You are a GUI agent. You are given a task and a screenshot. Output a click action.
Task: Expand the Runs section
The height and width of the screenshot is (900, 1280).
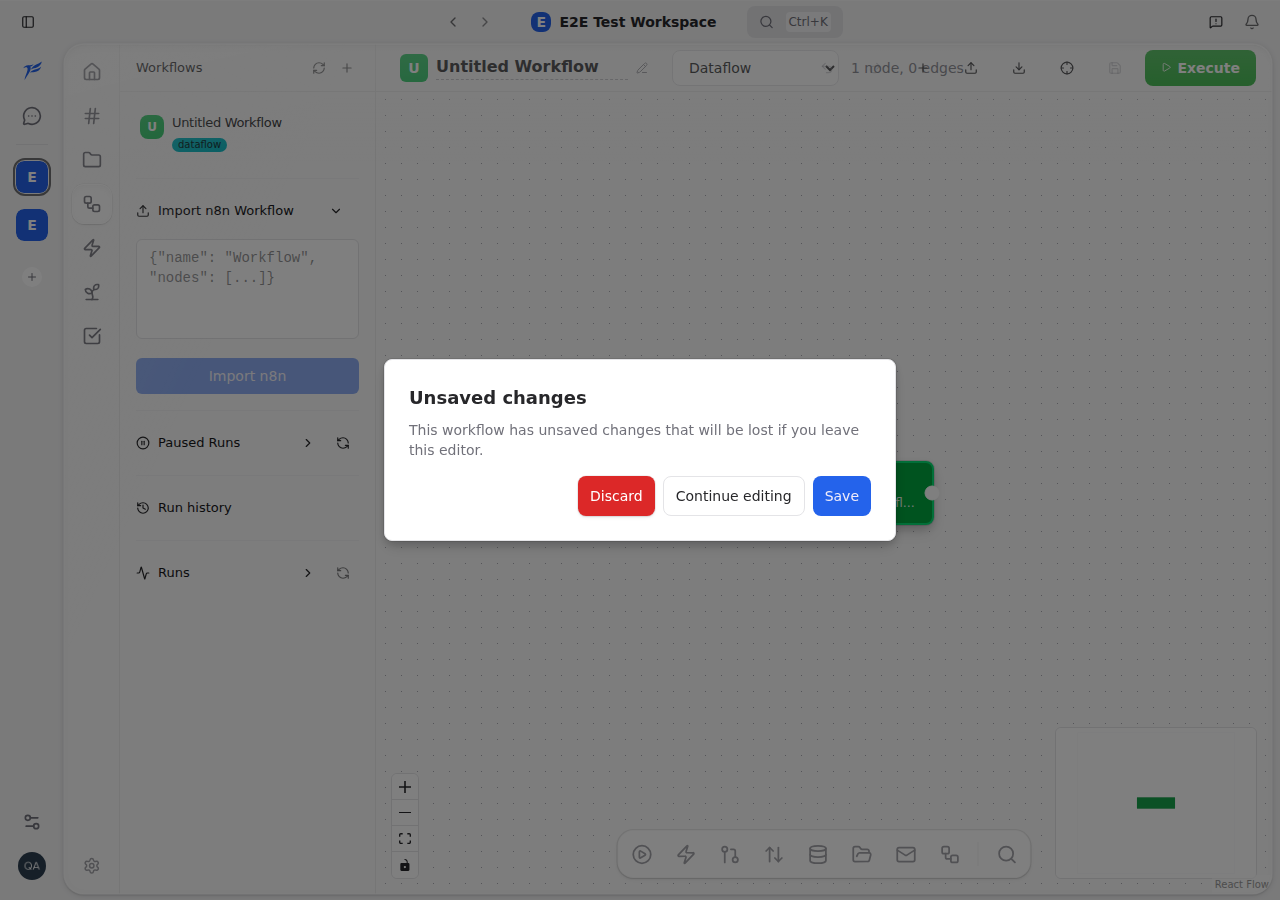308,573
